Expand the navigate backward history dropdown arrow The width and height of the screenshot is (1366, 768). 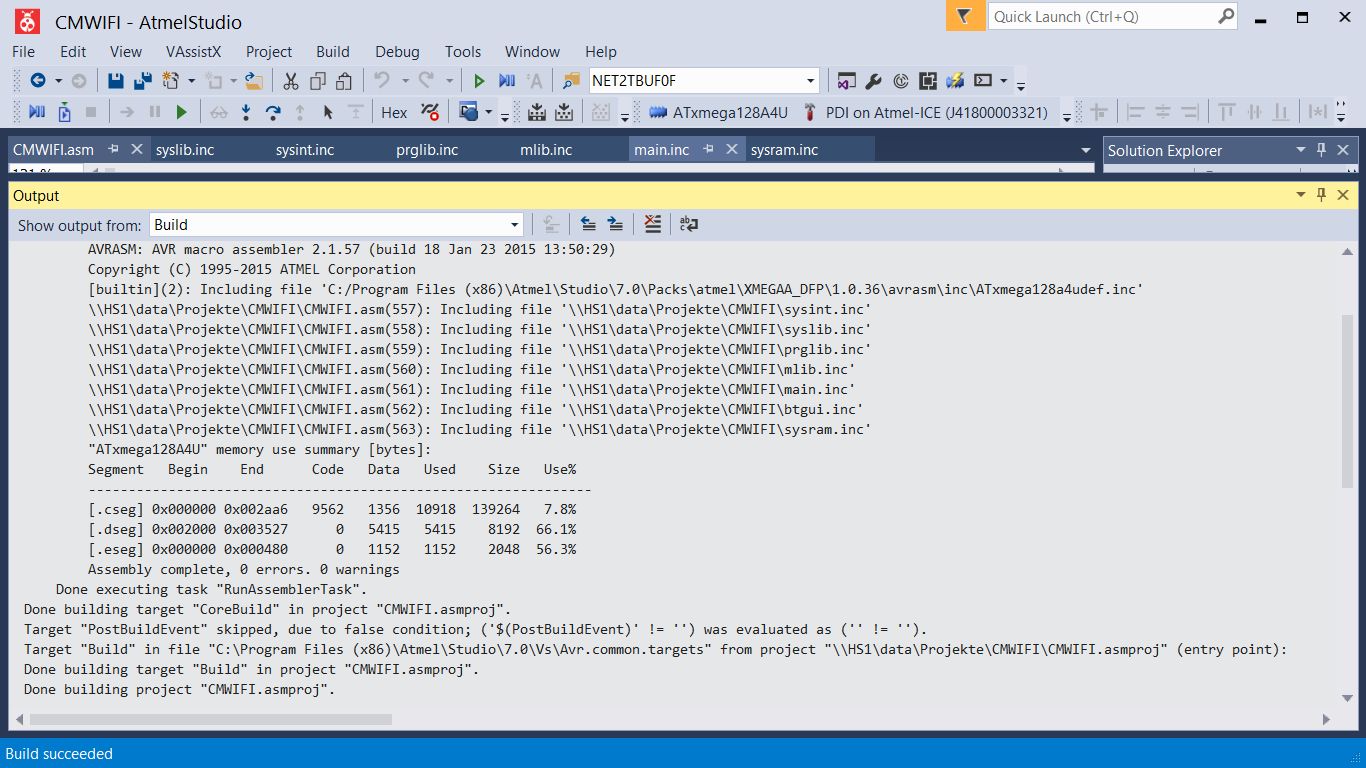click(58, 81)
